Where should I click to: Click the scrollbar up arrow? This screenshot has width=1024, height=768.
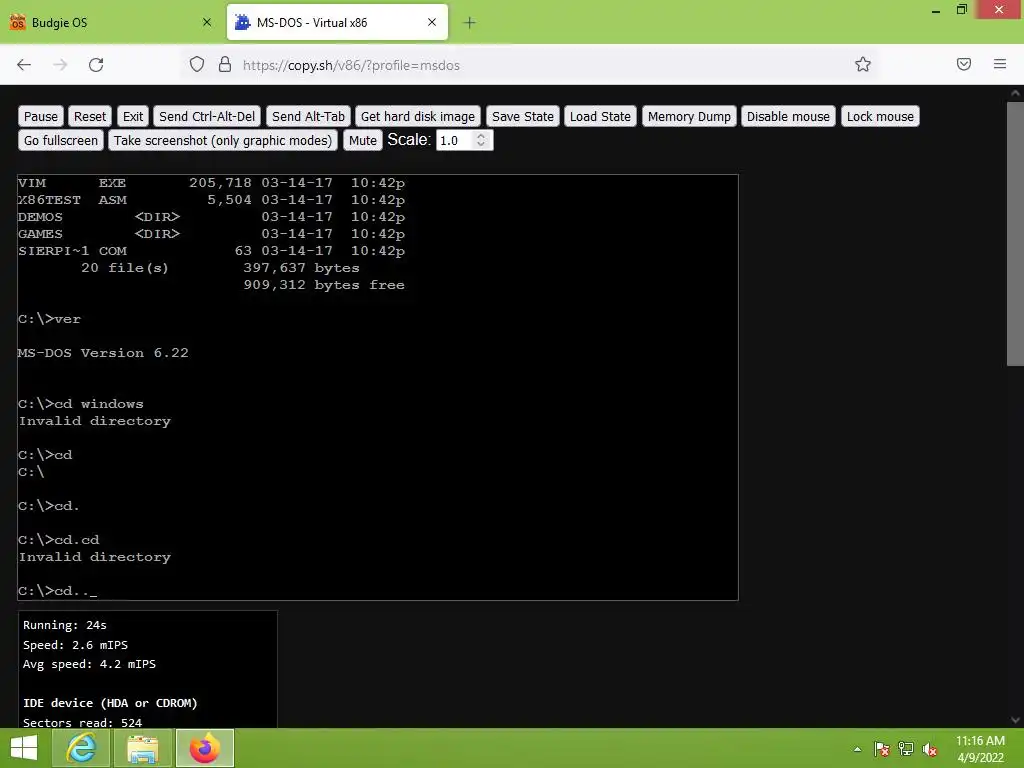pos(1015,93)
